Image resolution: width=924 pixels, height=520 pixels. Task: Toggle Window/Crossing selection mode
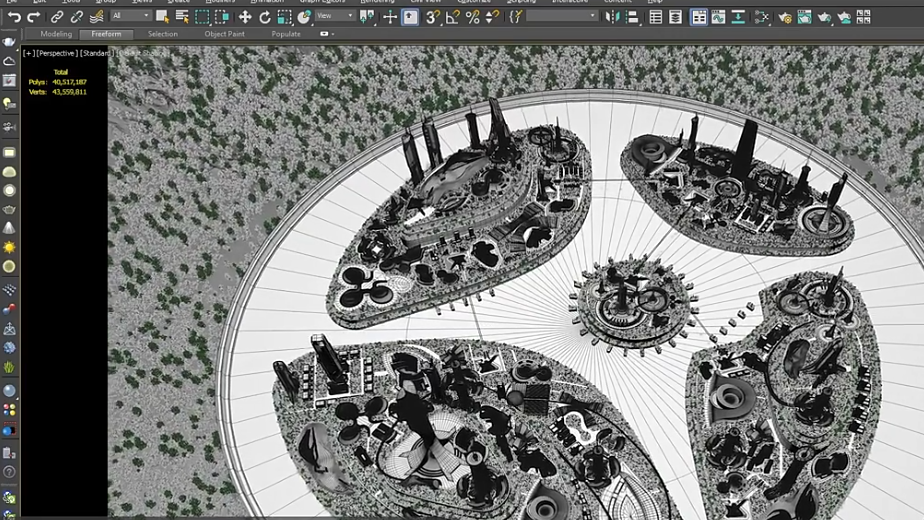222,17
